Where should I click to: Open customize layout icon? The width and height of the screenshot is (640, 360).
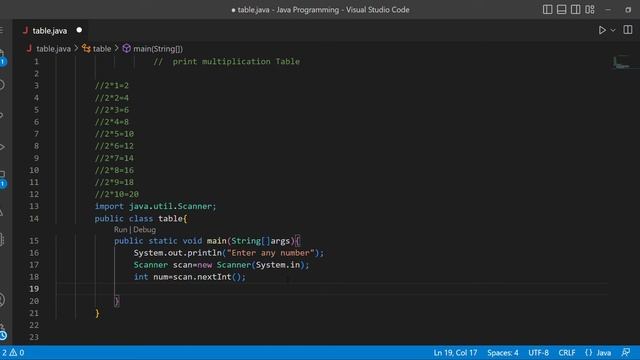tap(590, 9)
